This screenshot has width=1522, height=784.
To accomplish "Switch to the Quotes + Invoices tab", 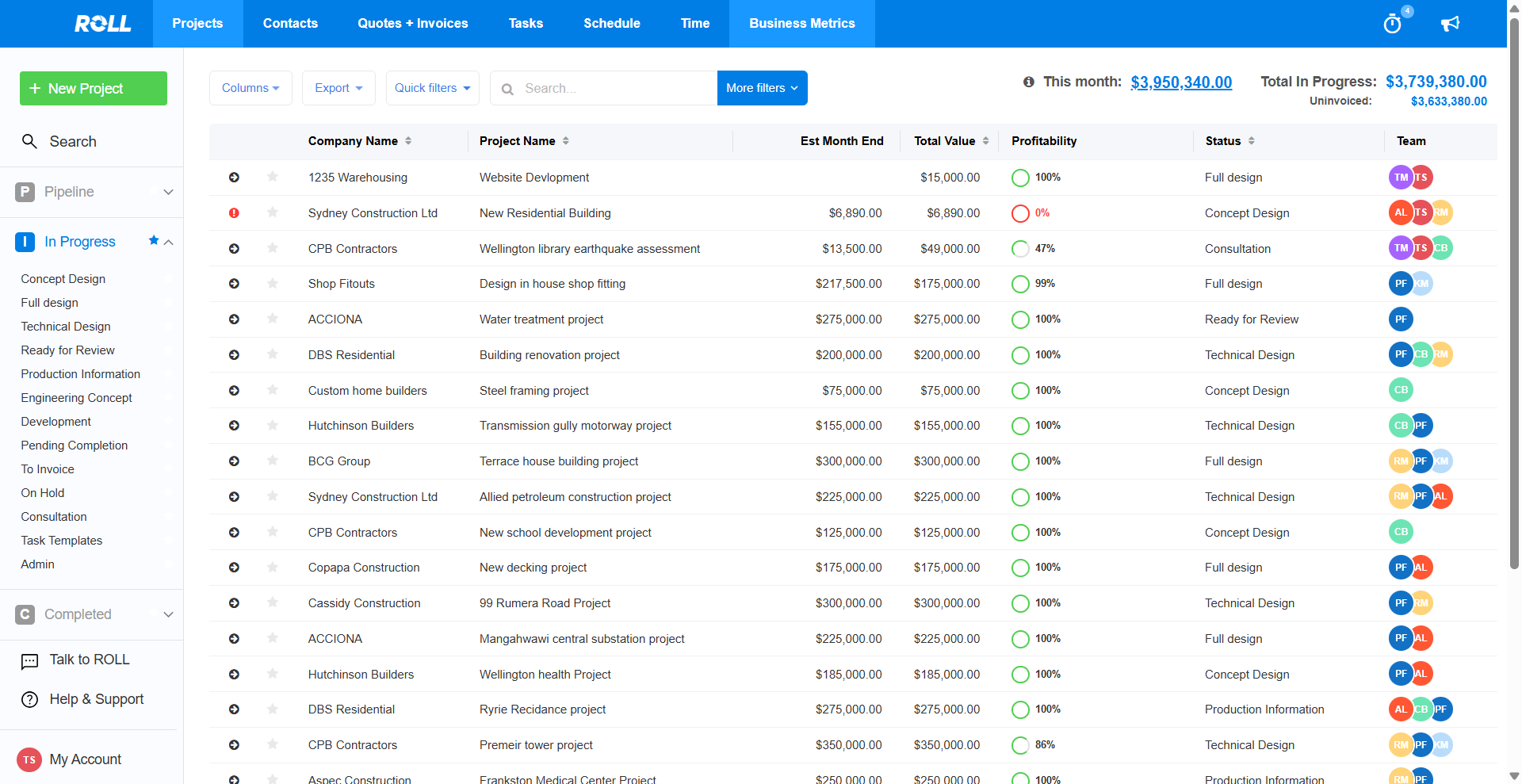I will pos(412,24).
